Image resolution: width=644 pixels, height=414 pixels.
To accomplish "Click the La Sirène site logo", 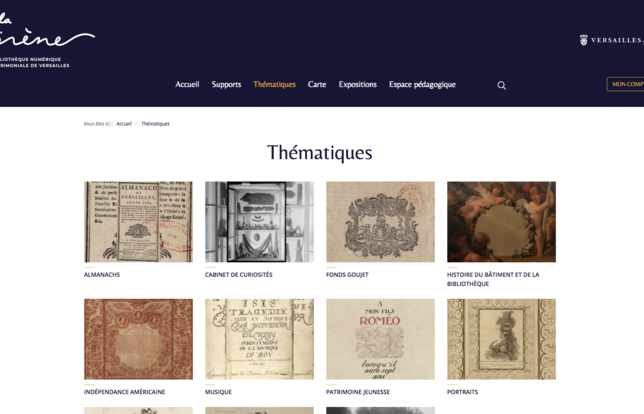I will pyautogui.click(x=46, y=41).
